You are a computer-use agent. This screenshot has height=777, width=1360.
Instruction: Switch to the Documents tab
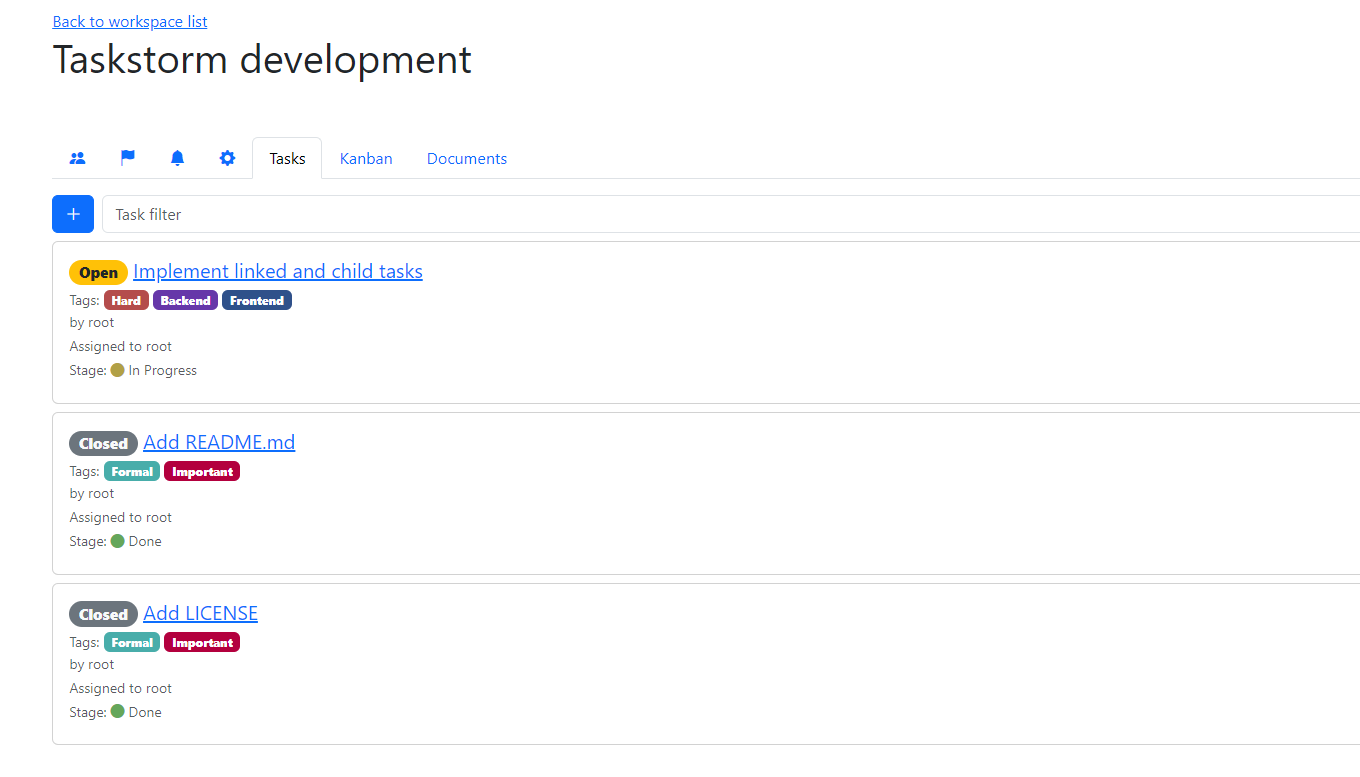466,158
